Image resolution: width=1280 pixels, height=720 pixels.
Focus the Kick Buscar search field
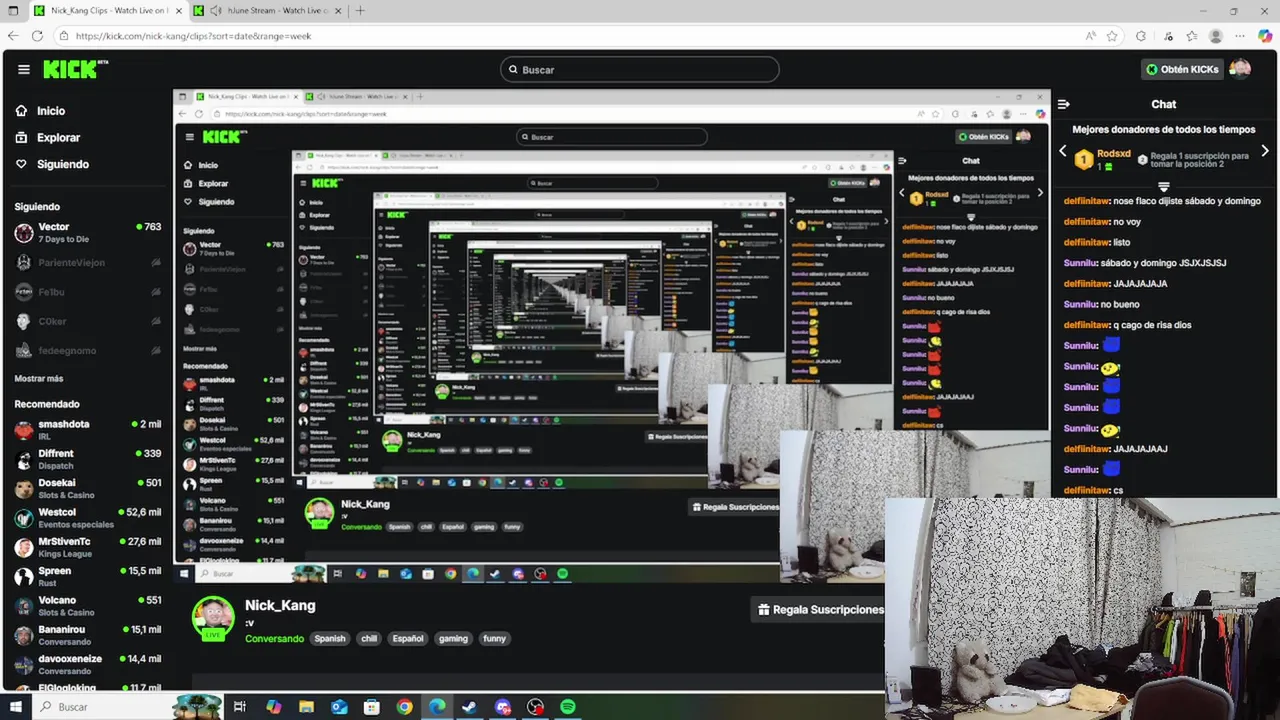click(x=640, y=69)
